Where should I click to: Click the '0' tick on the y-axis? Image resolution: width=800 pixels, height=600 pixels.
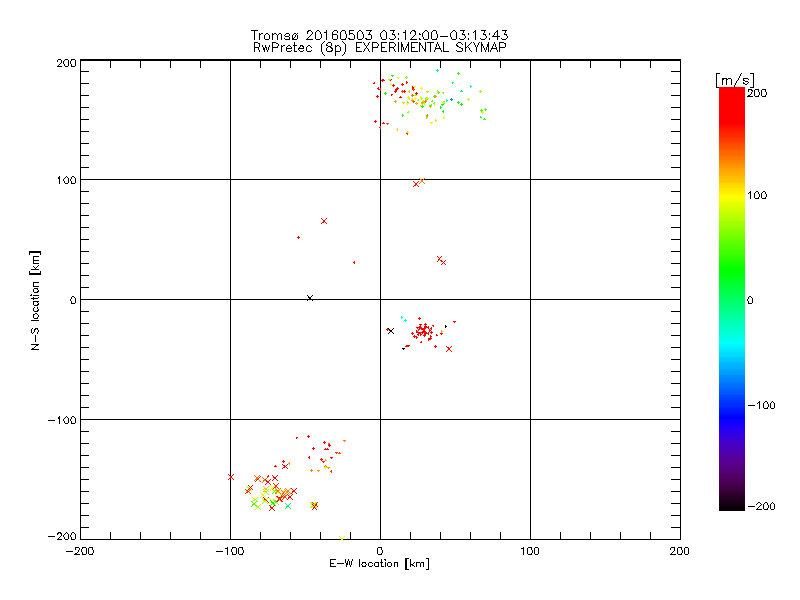73,300
